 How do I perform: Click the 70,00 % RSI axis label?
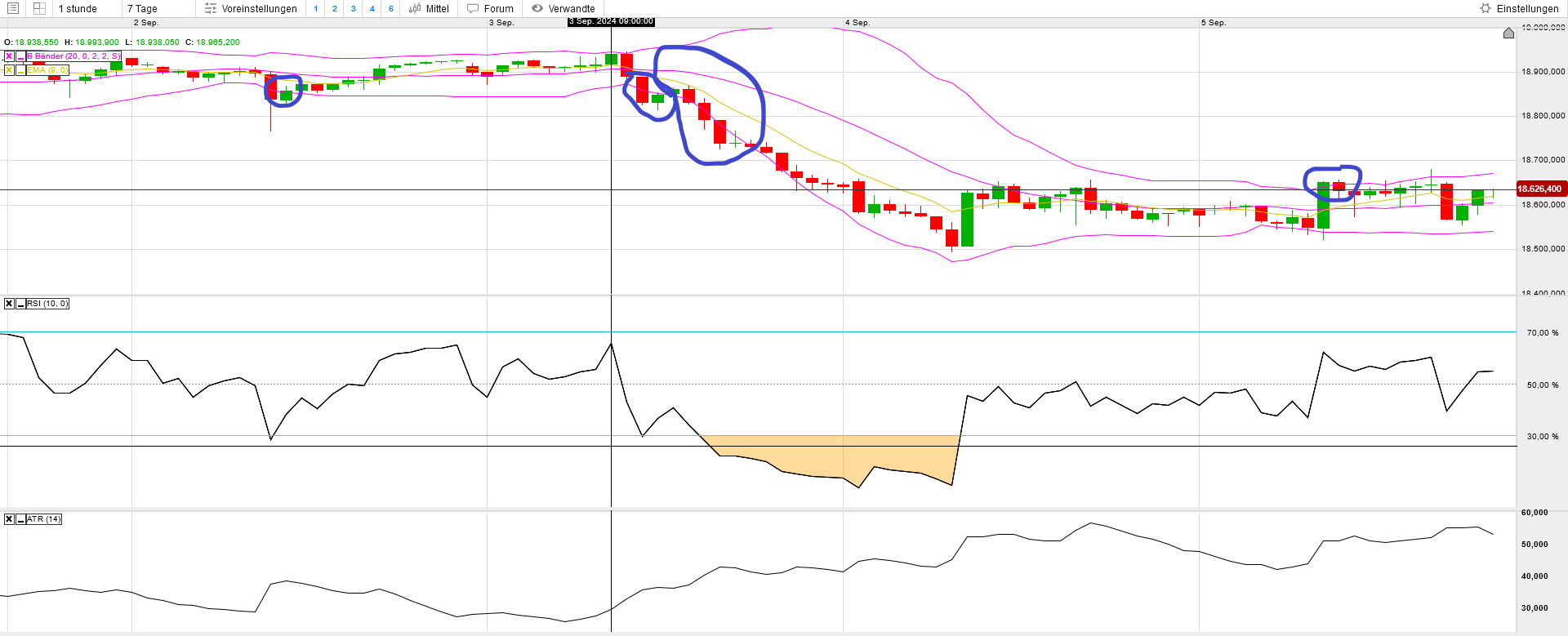(1543, 333)
